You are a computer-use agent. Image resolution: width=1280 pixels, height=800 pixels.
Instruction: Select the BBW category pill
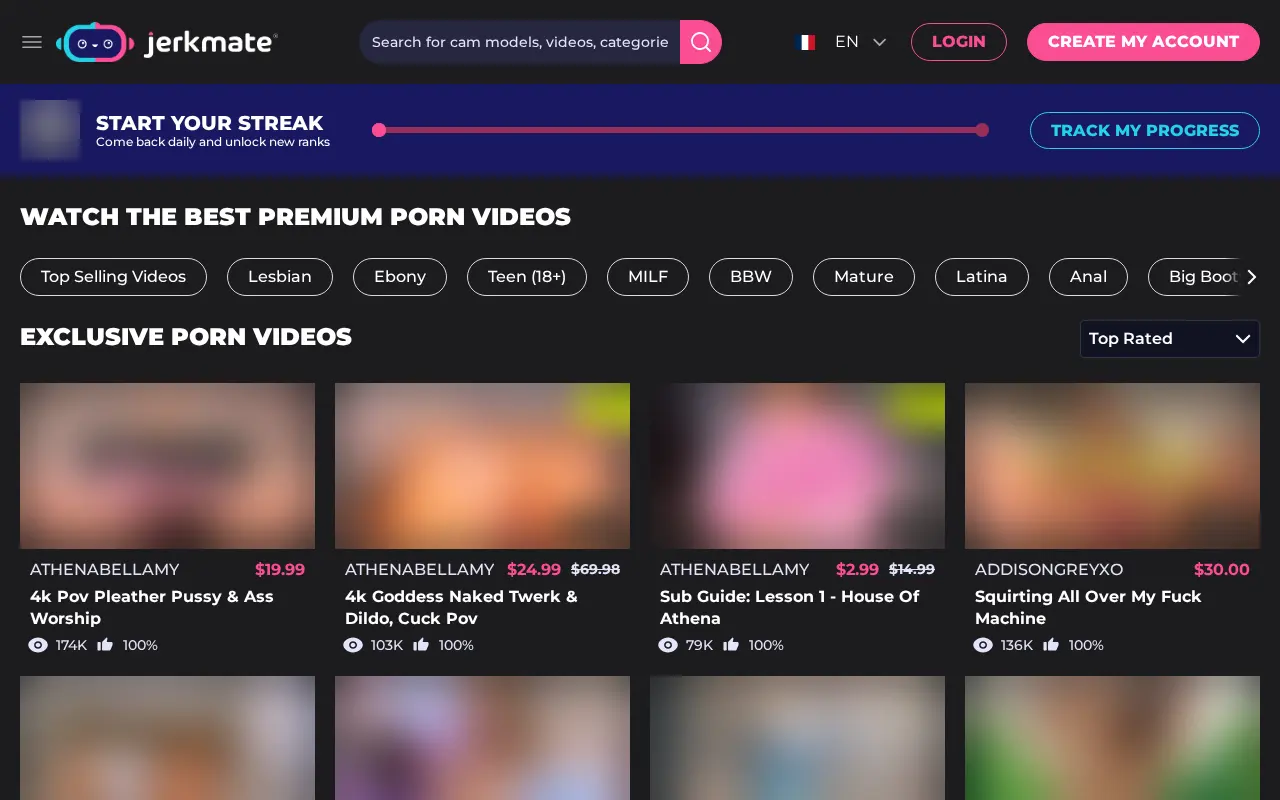point(751,277)
